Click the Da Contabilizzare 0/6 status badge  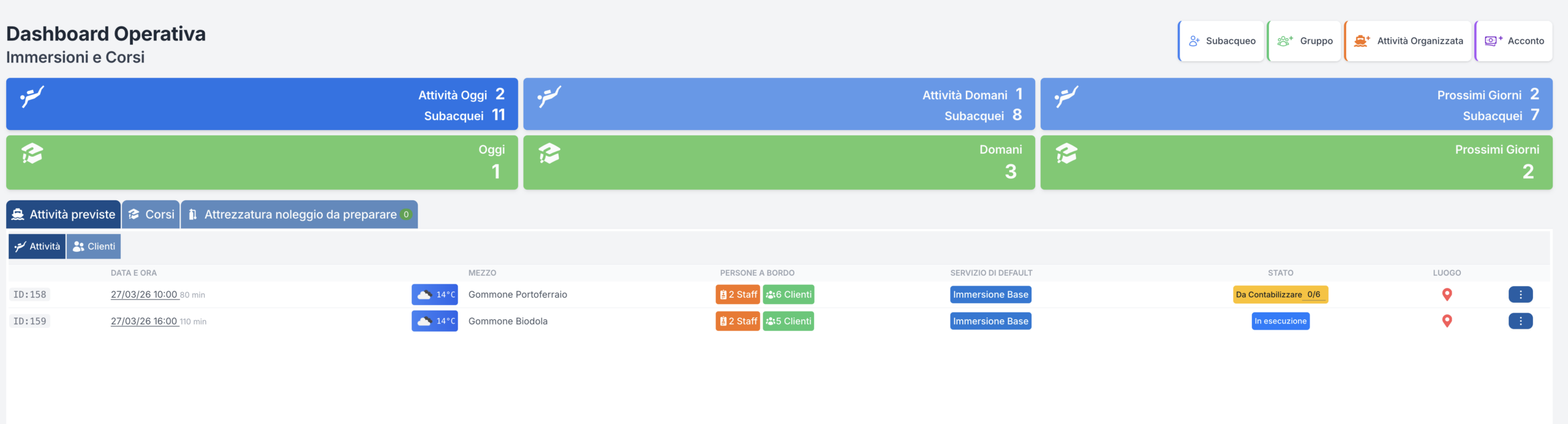[x=1280, y=295]
